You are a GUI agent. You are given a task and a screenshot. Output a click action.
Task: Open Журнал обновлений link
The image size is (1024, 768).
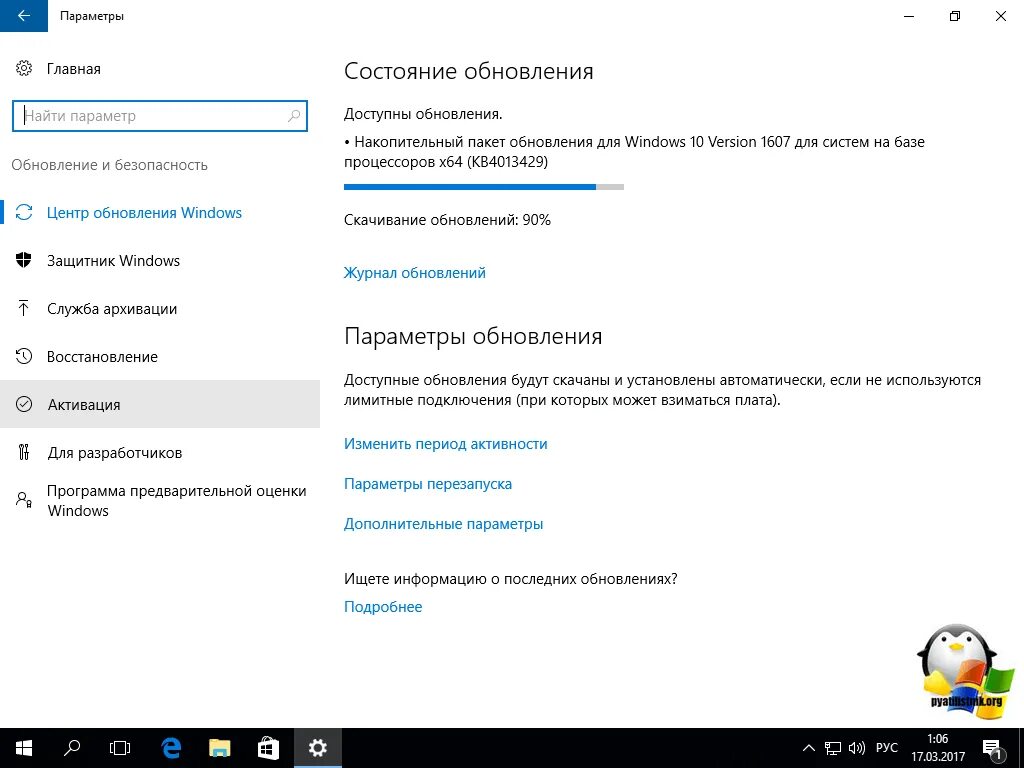(x=415, y=273)
